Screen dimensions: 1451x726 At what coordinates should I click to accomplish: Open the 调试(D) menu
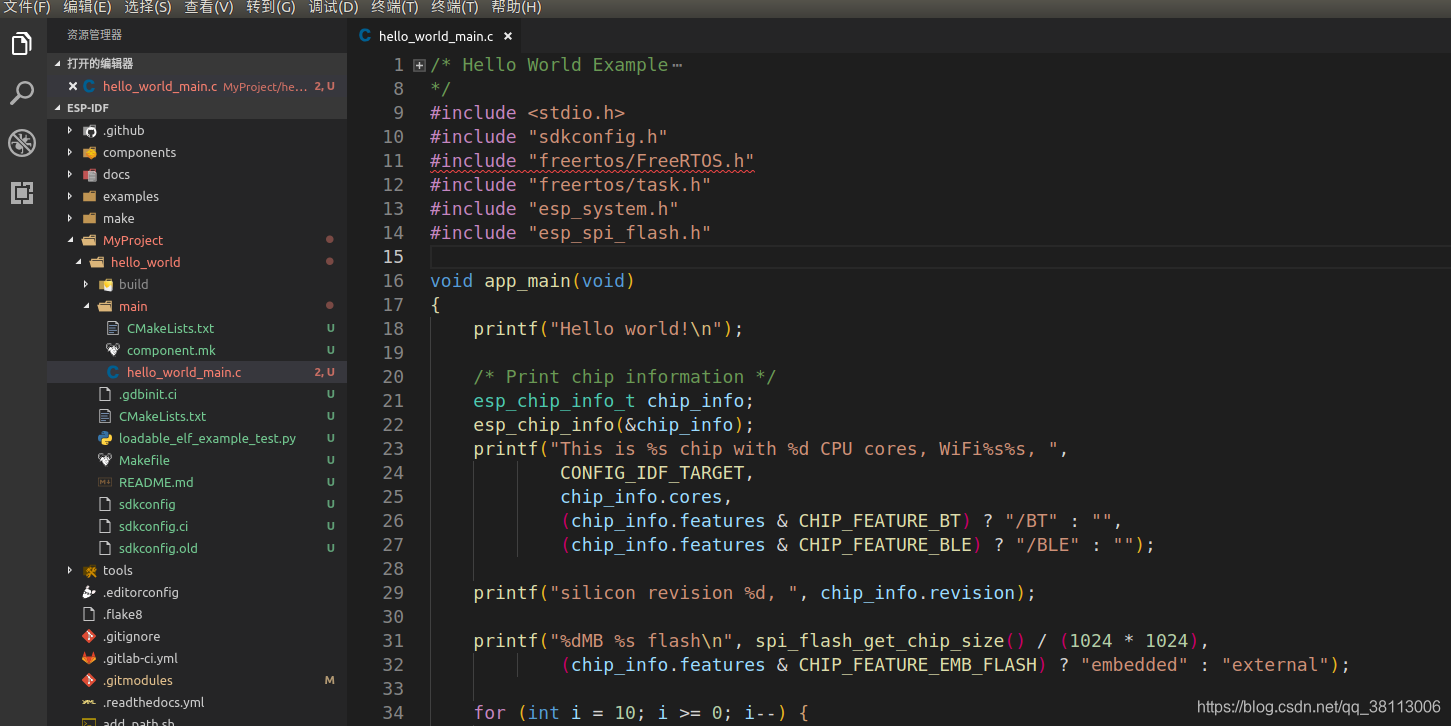click(333, 7)
